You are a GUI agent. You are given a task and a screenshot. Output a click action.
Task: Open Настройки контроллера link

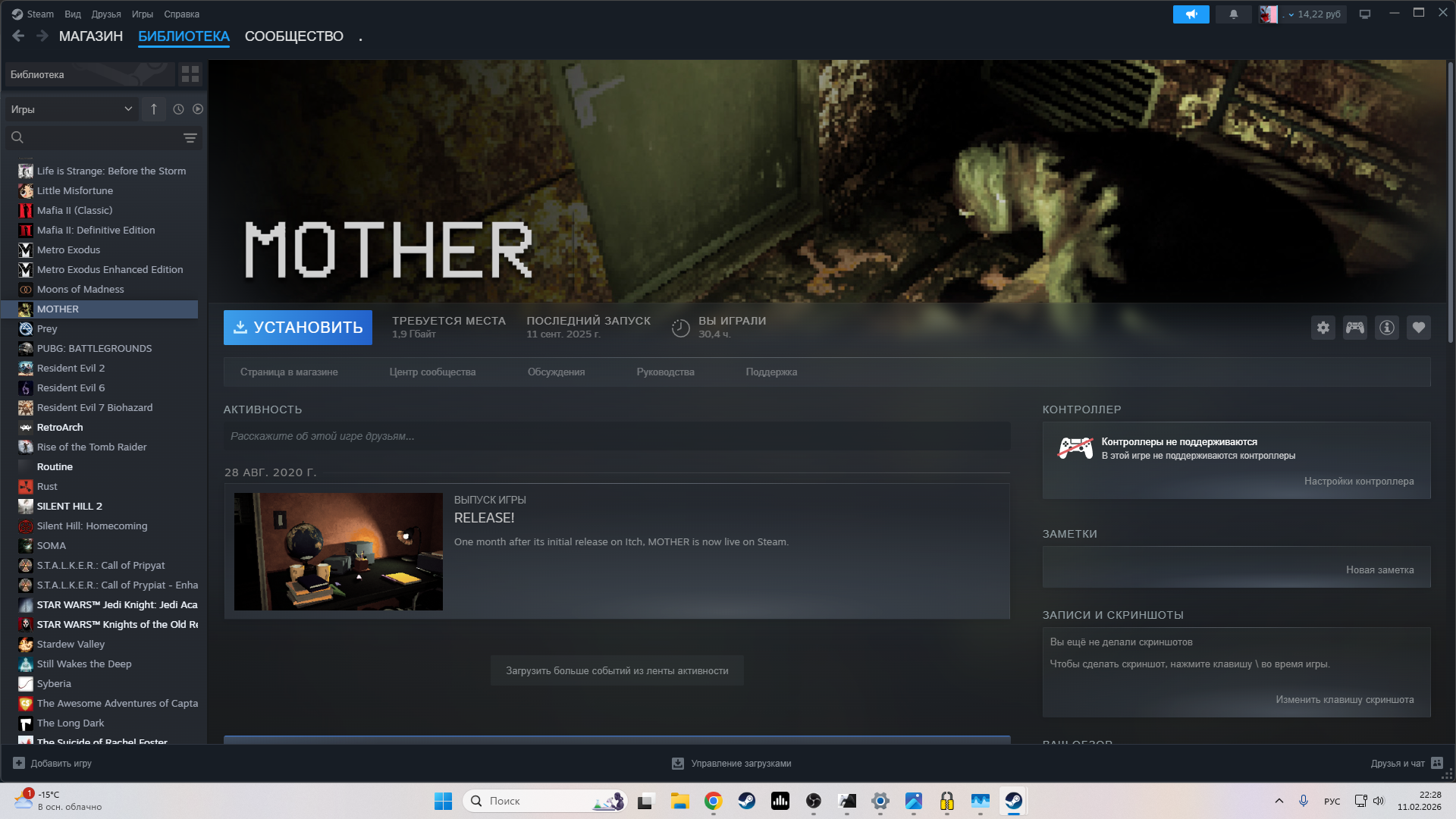pyautogui.click(x=1358, y=482)
